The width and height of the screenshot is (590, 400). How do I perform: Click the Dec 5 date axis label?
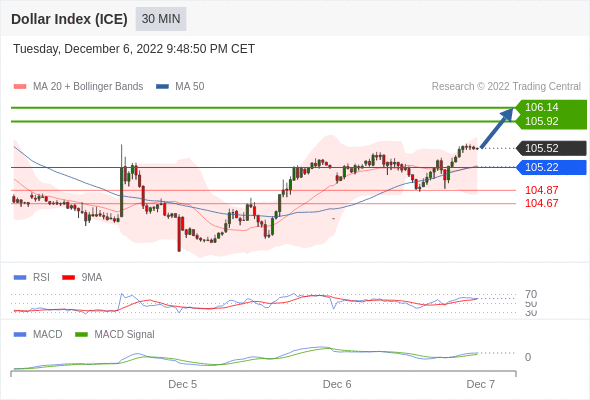point(182,384)
